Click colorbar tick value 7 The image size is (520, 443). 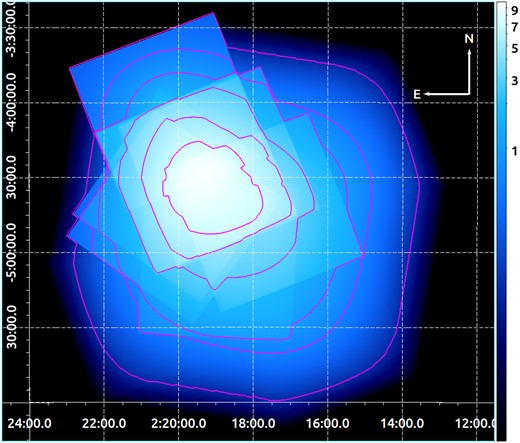tap(514, 27)
